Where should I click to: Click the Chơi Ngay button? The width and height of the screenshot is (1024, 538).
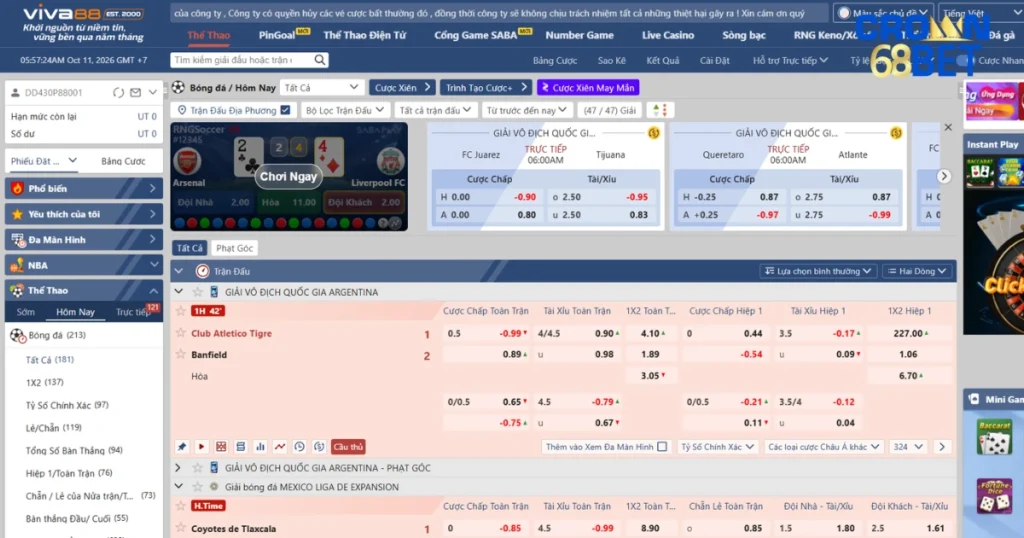pyautogui.click(x=288, y=176)
